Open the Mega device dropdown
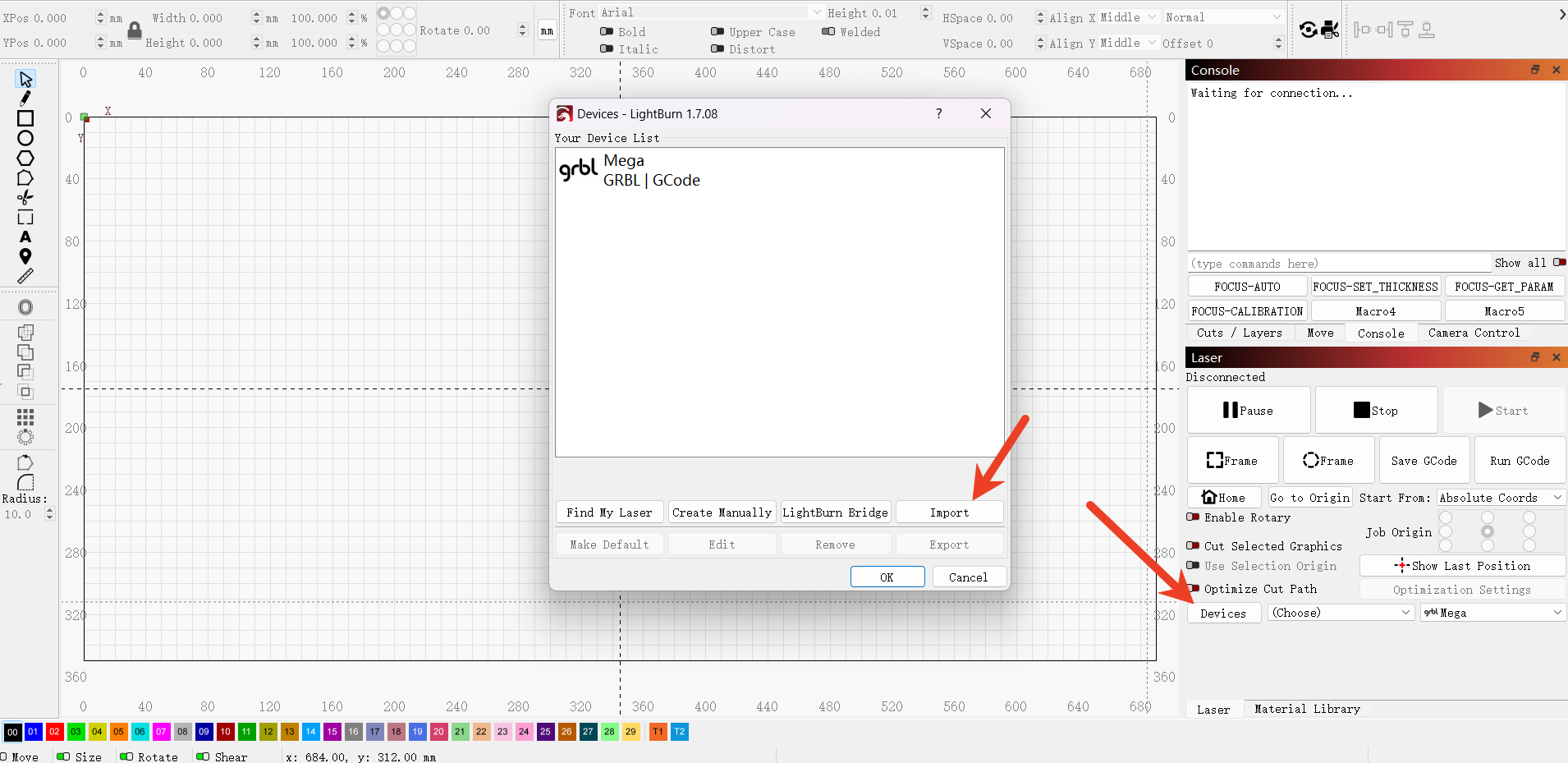1568x763 pixels. pyautogui.click(x=1493, y=613)
